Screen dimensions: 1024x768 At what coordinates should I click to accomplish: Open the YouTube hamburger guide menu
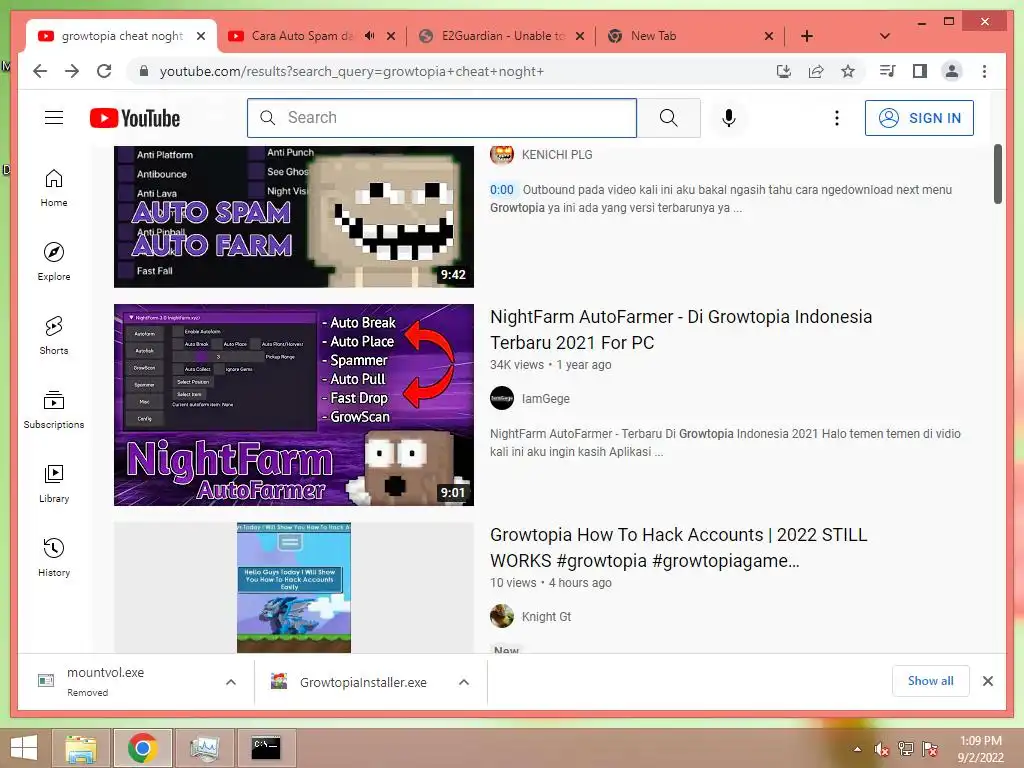(54, 118)
